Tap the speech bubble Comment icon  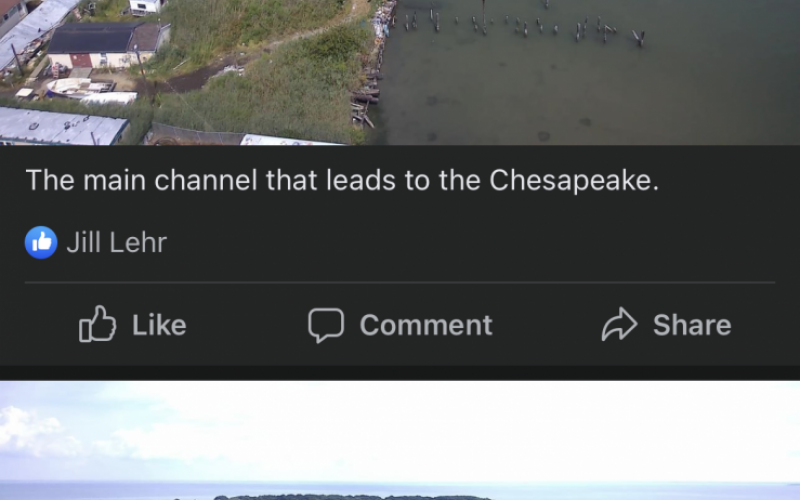click(x=326, y=325)
